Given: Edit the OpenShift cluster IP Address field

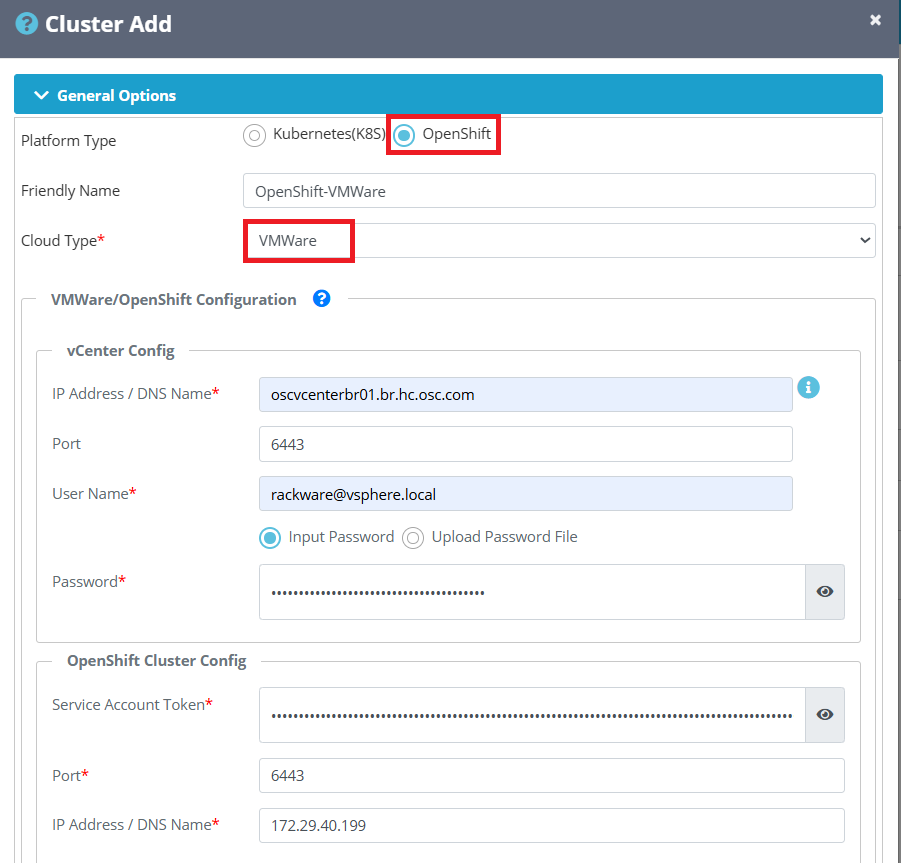Looking at the screenshot, I should coord(552,826).
